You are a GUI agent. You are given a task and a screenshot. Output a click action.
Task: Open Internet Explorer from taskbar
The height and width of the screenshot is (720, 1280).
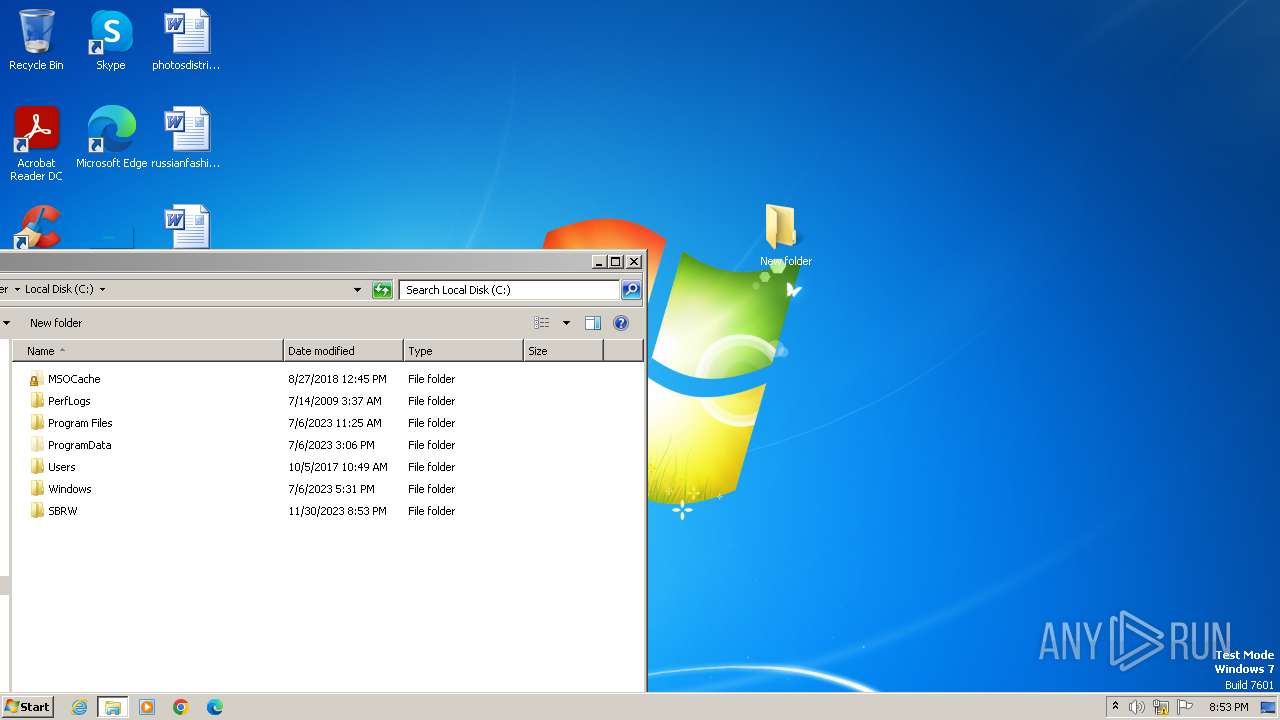click(x=80, y=707)
